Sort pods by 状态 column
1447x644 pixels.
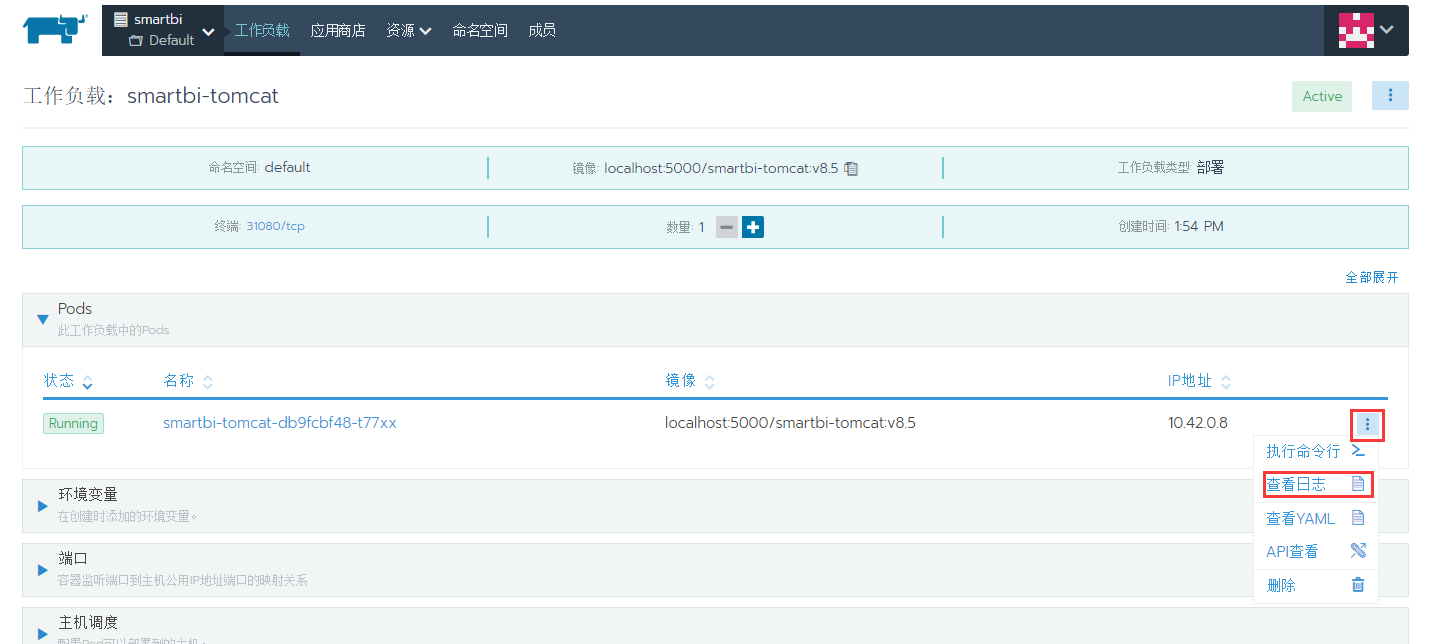click(x=68, y=381)
